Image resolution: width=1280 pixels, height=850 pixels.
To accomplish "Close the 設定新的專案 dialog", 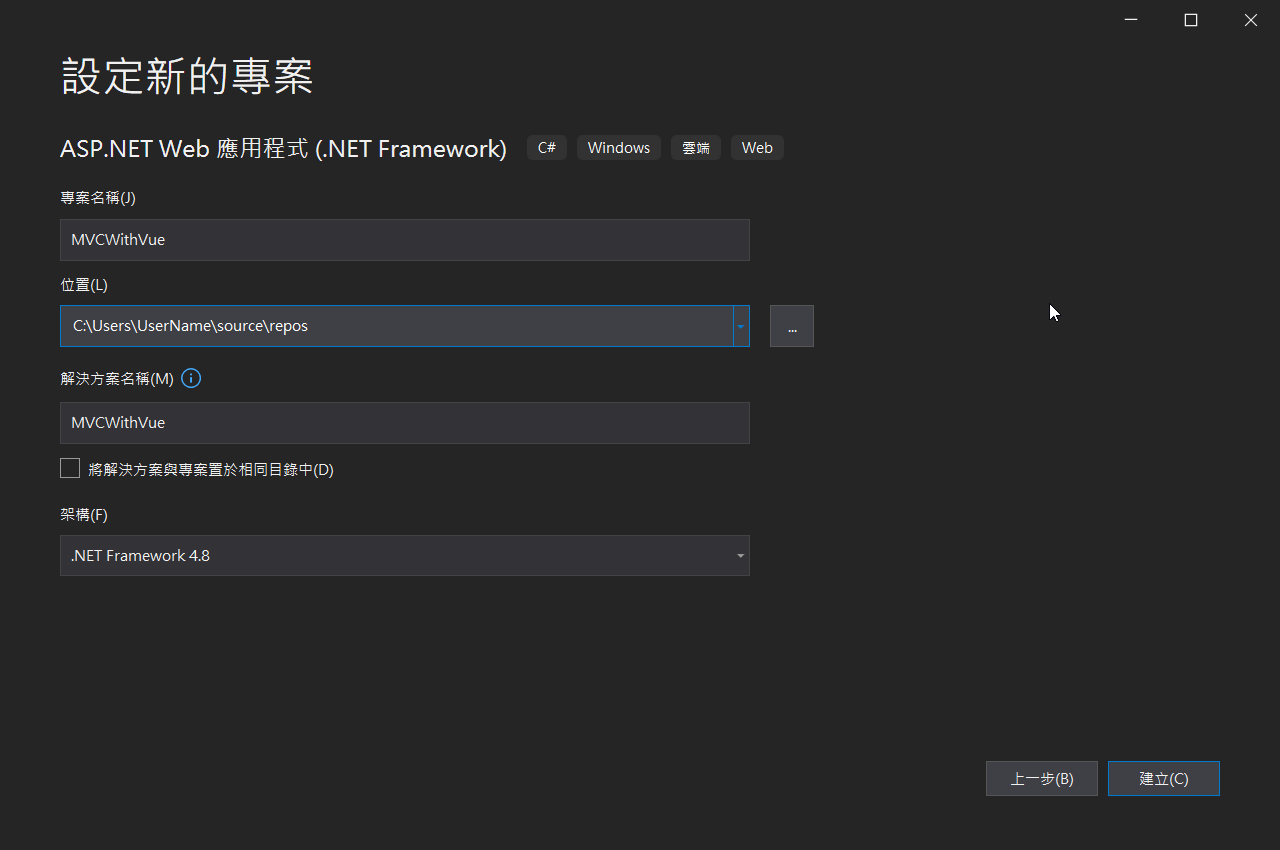I will coord(1250,20).
